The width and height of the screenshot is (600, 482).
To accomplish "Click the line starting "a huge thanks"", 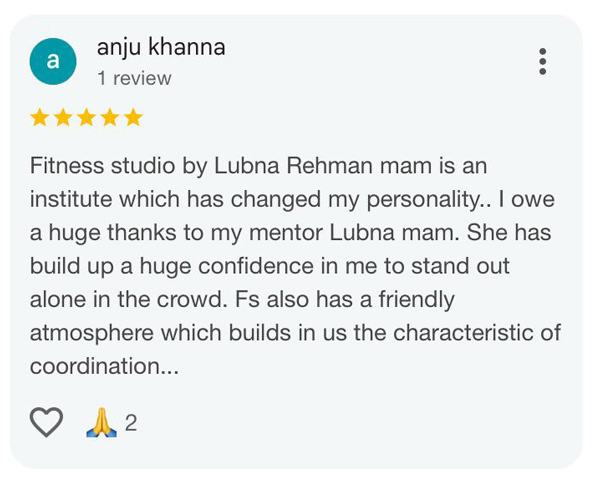I will (x=290, y=232).
